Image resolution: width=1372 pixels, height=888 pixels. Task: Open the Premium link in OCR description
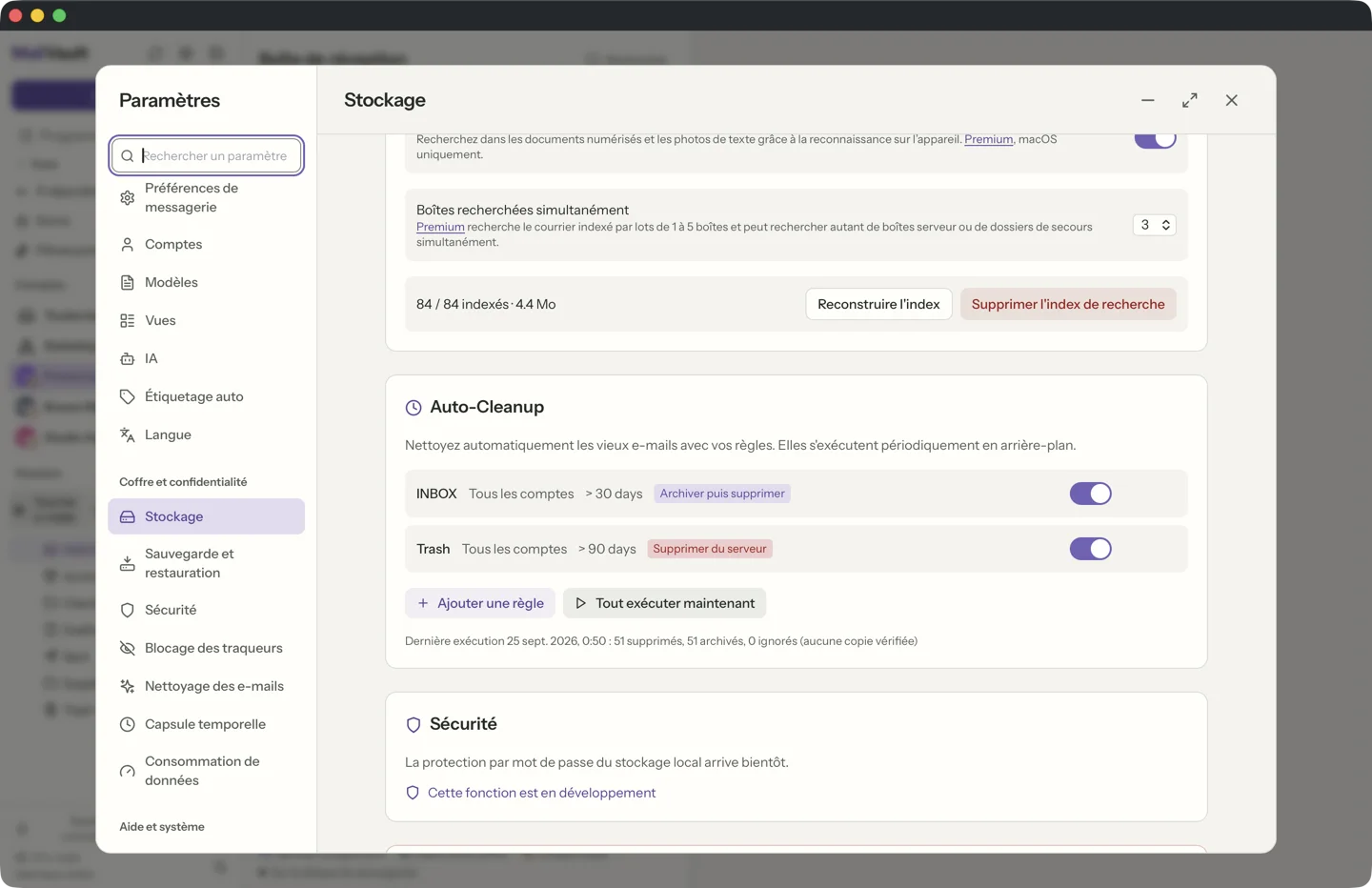point(988,139)
